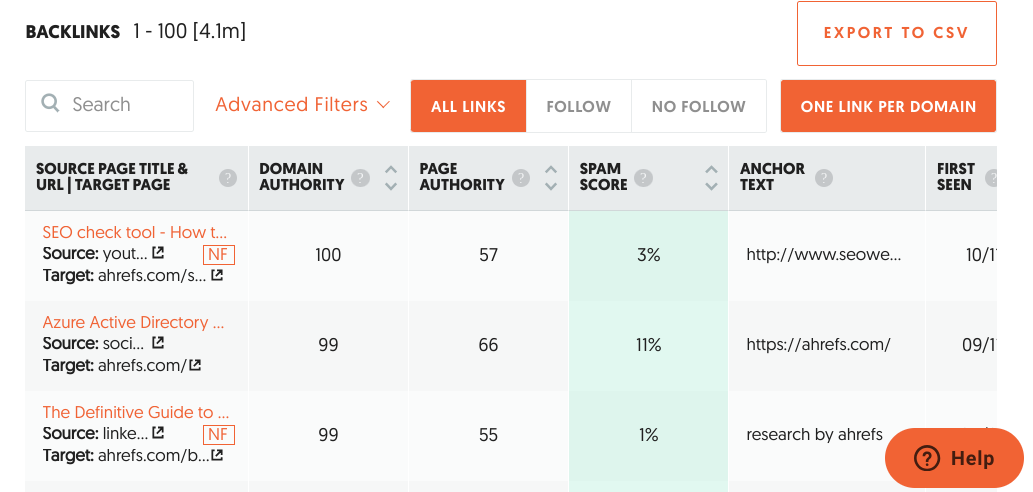Toggle ONE LINK PER DOMAIN button
The image size is (1033, 492).
[888, 106]
